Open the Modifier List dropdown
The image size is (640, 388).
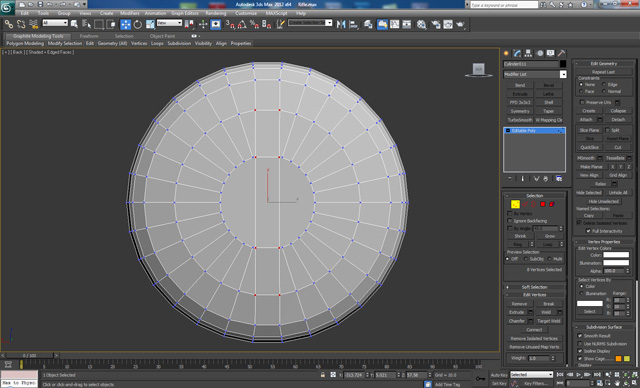pyautogui.click(x=535, y=74)
